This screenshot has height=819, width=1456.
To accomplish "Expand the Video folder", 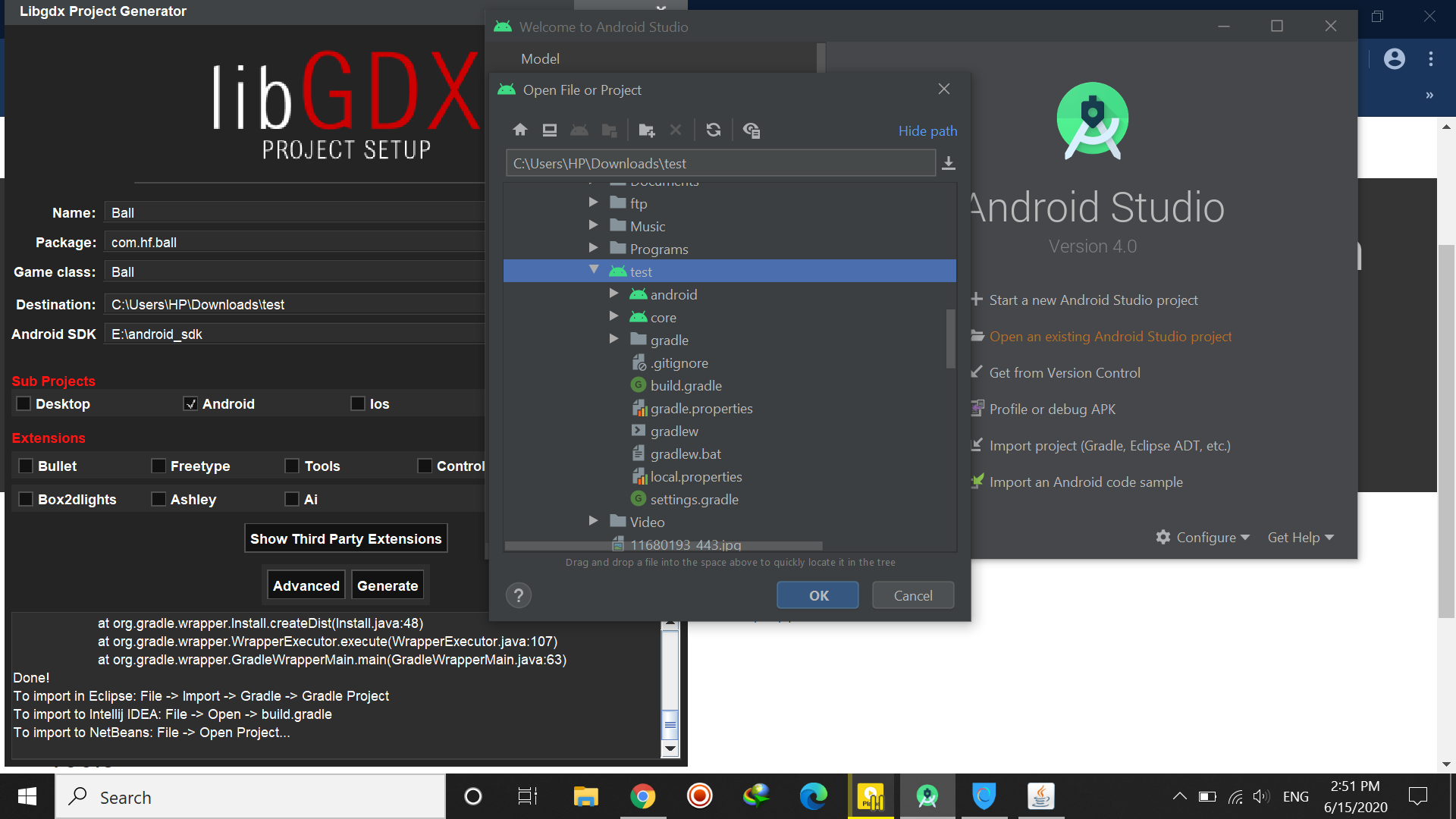I will coord(593,521).
